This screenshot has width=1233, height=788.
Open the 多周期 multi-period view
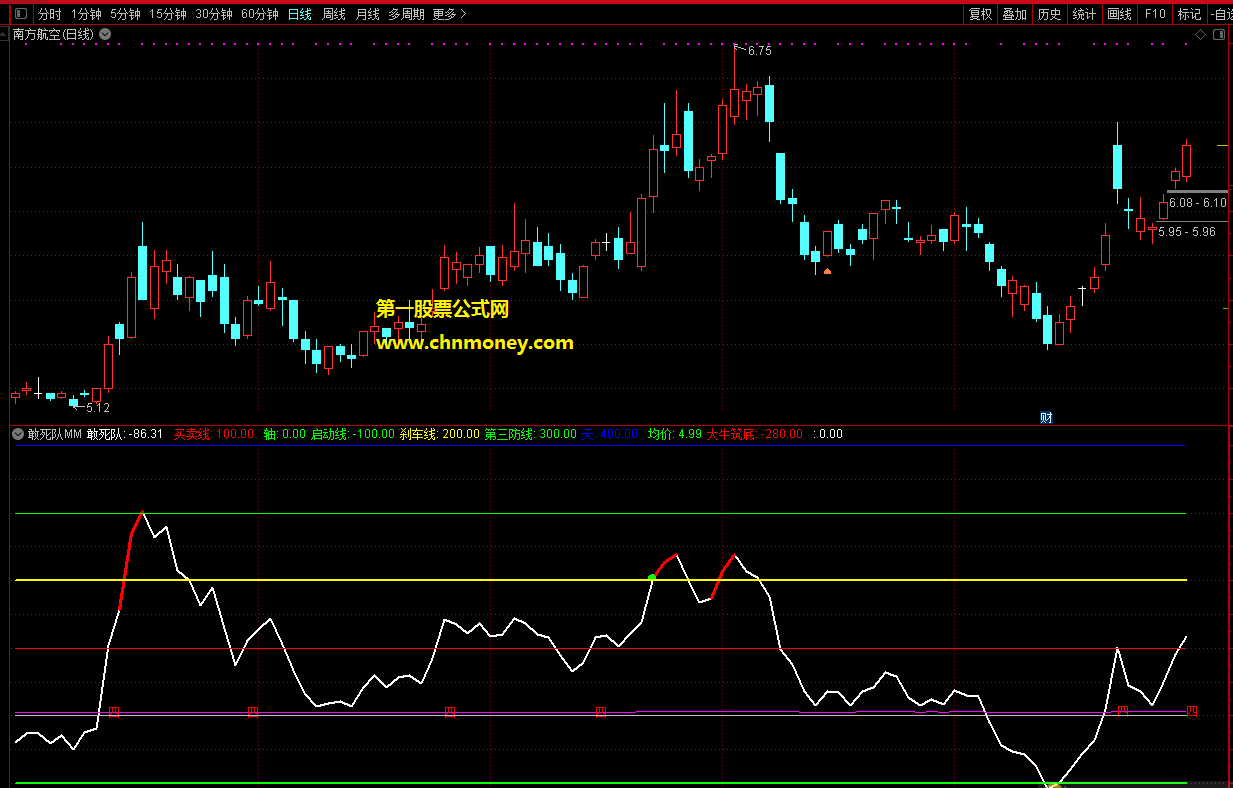406,14
